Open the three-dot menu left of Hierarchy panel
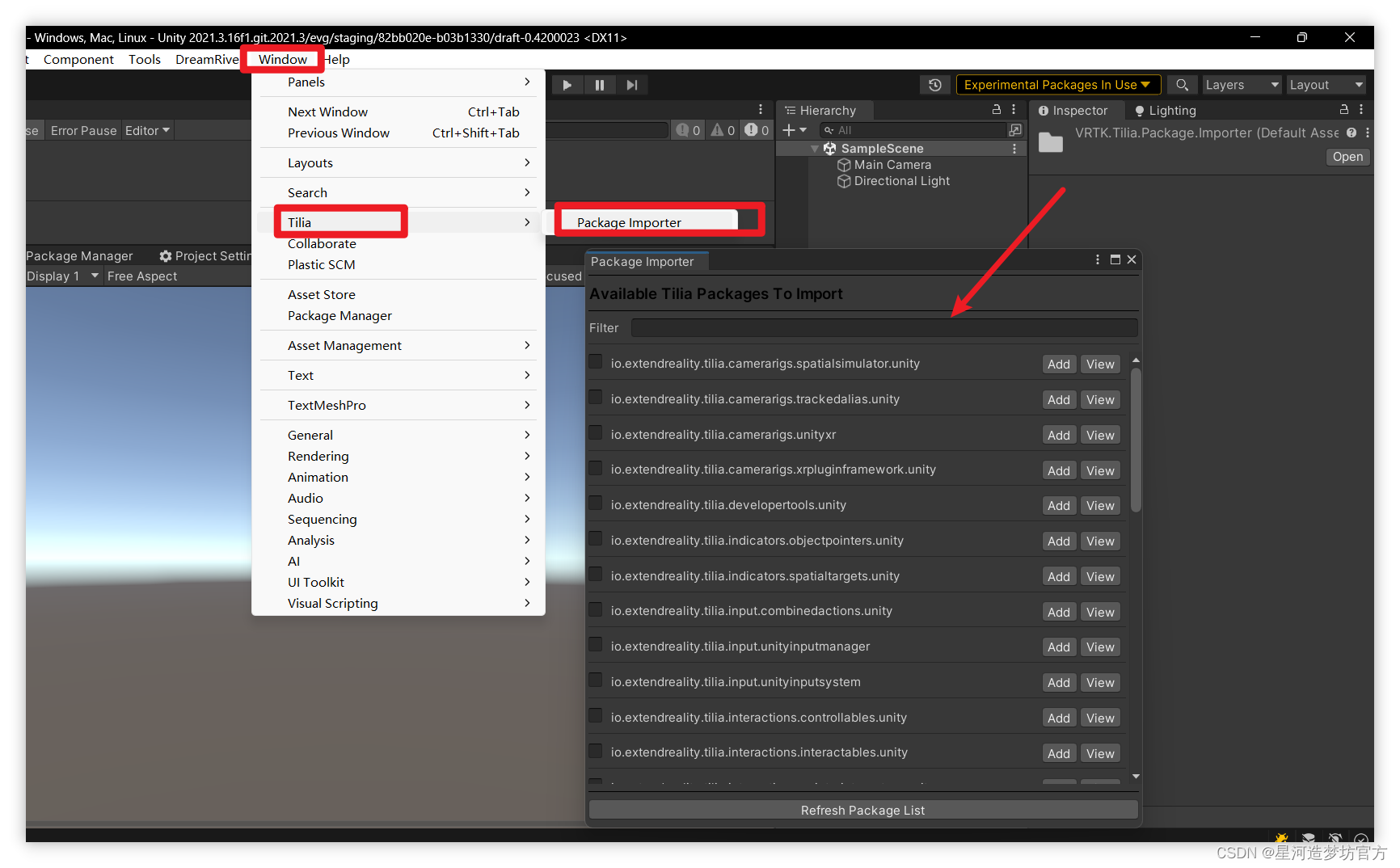1400x868 pixels. pyautogui.click(x=761, y=109)
